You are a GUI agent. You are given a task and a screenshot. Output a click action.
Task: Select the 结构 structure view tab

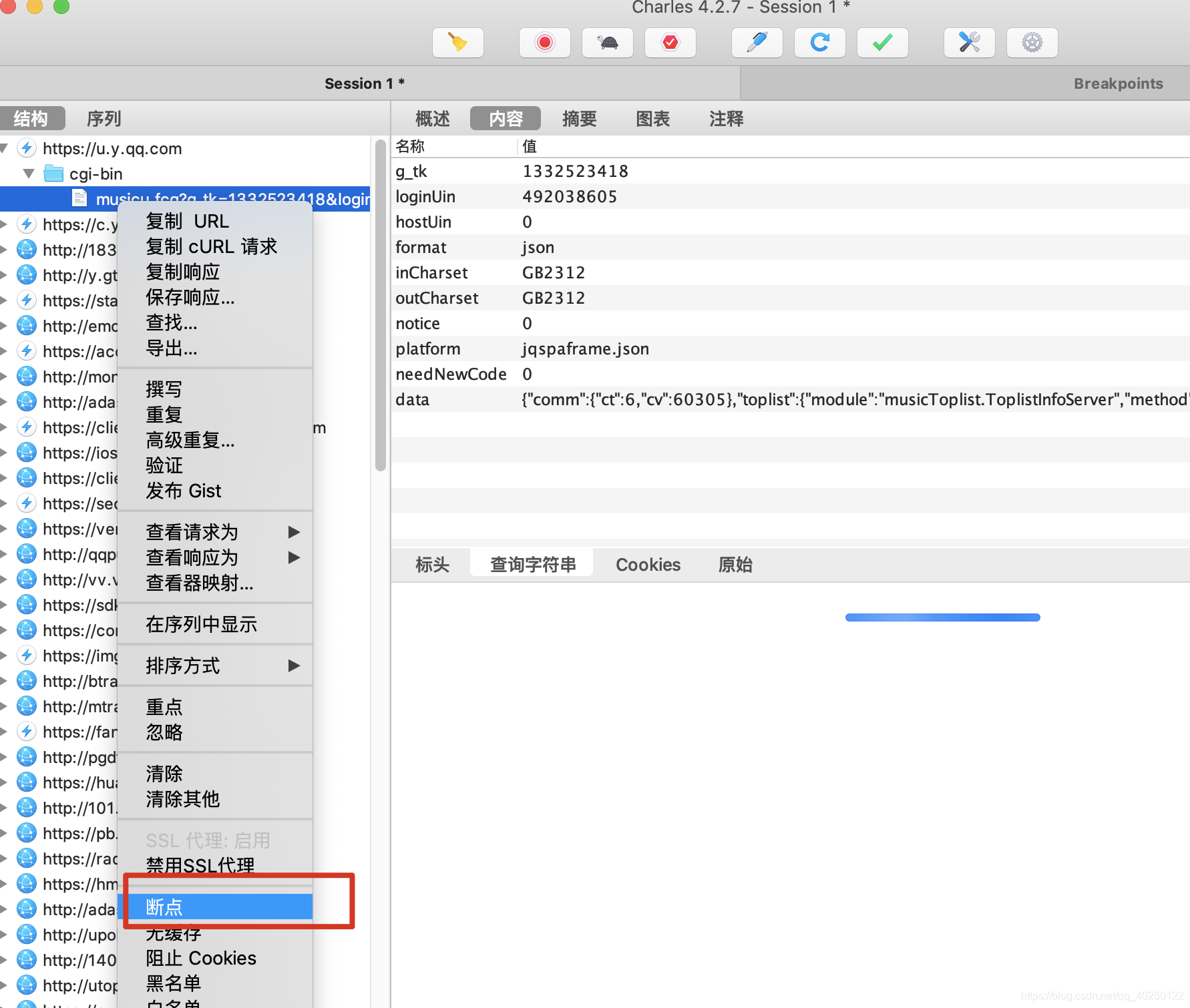pyautogui.click(x=31, y=119)
